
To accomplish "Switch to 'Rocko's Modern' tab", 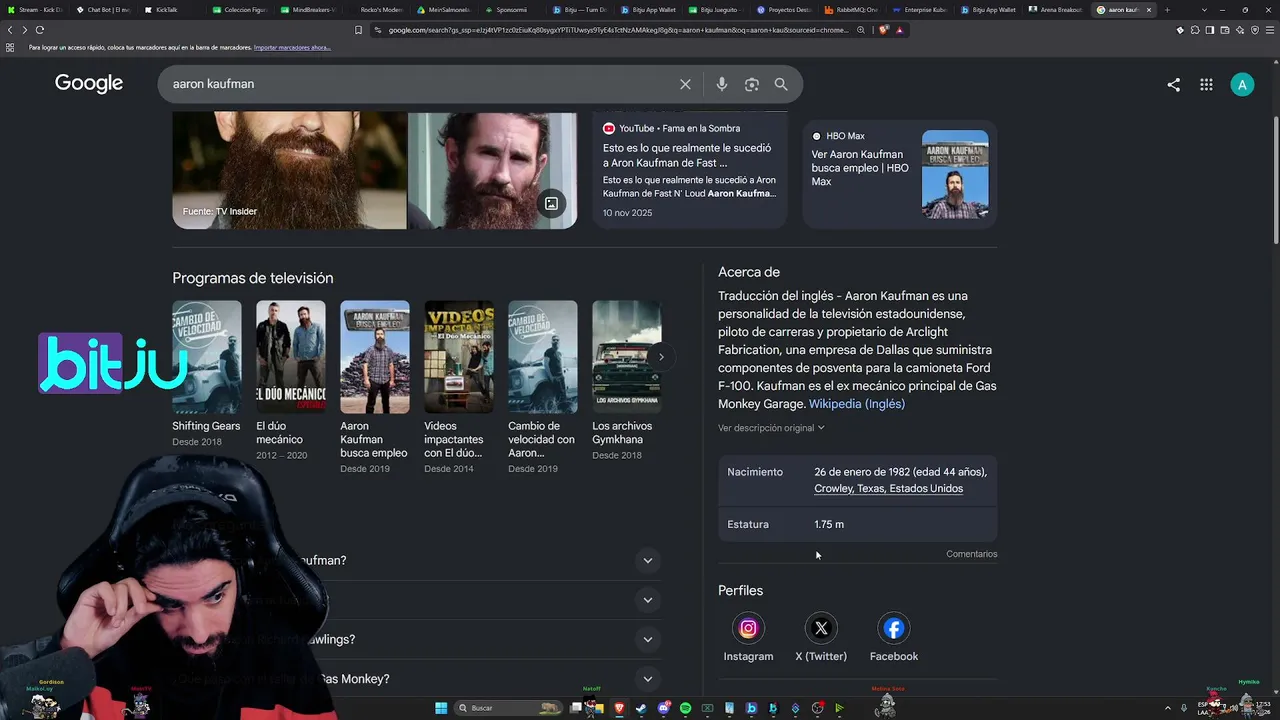I will (x=378, y=10).
